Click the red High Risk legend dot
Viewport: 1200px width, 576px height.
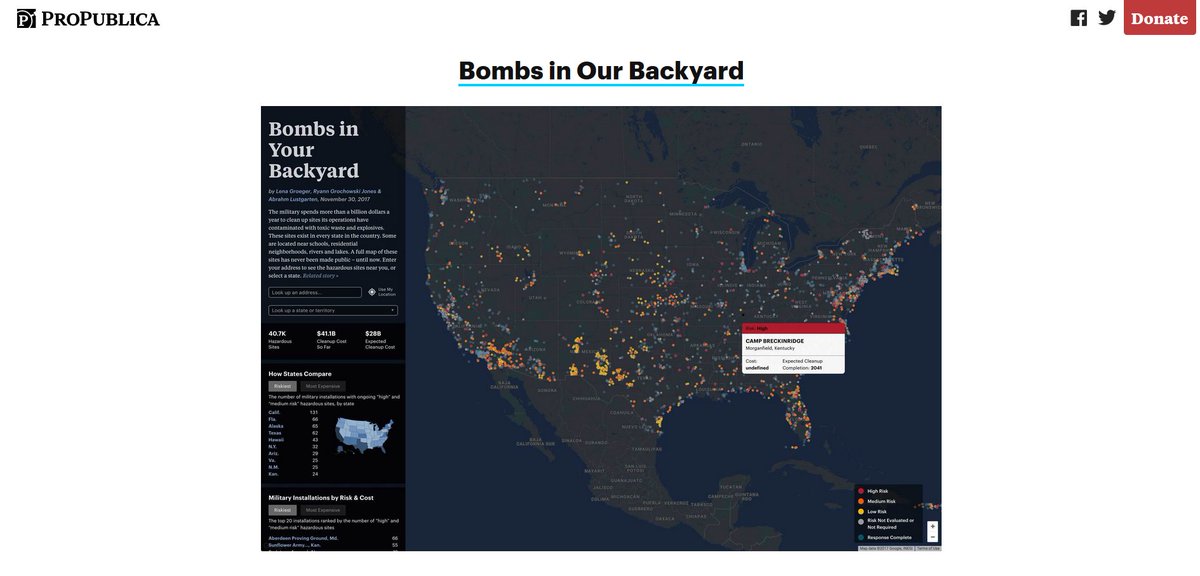861,491
